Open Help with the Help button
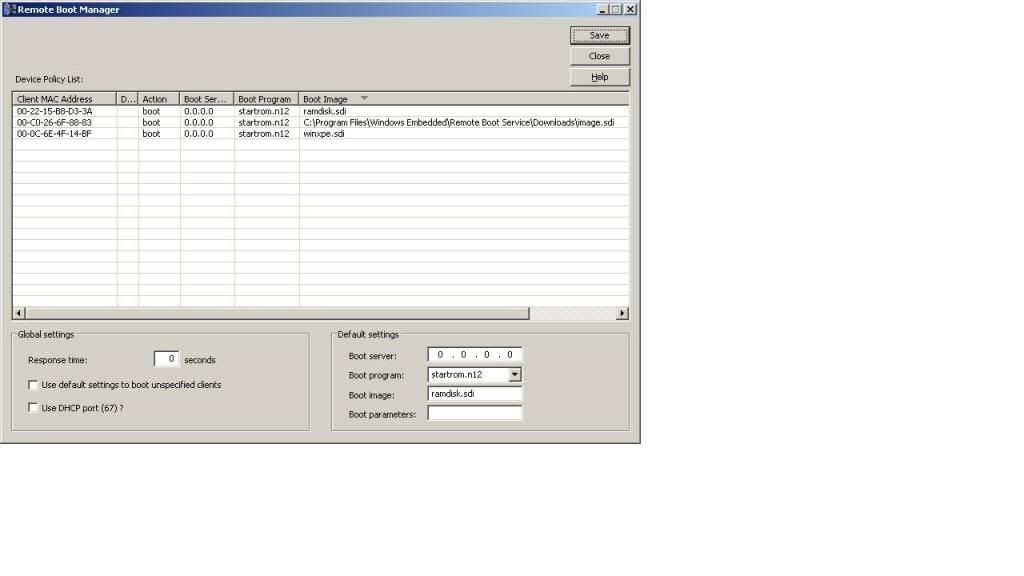 click(599, 77)
